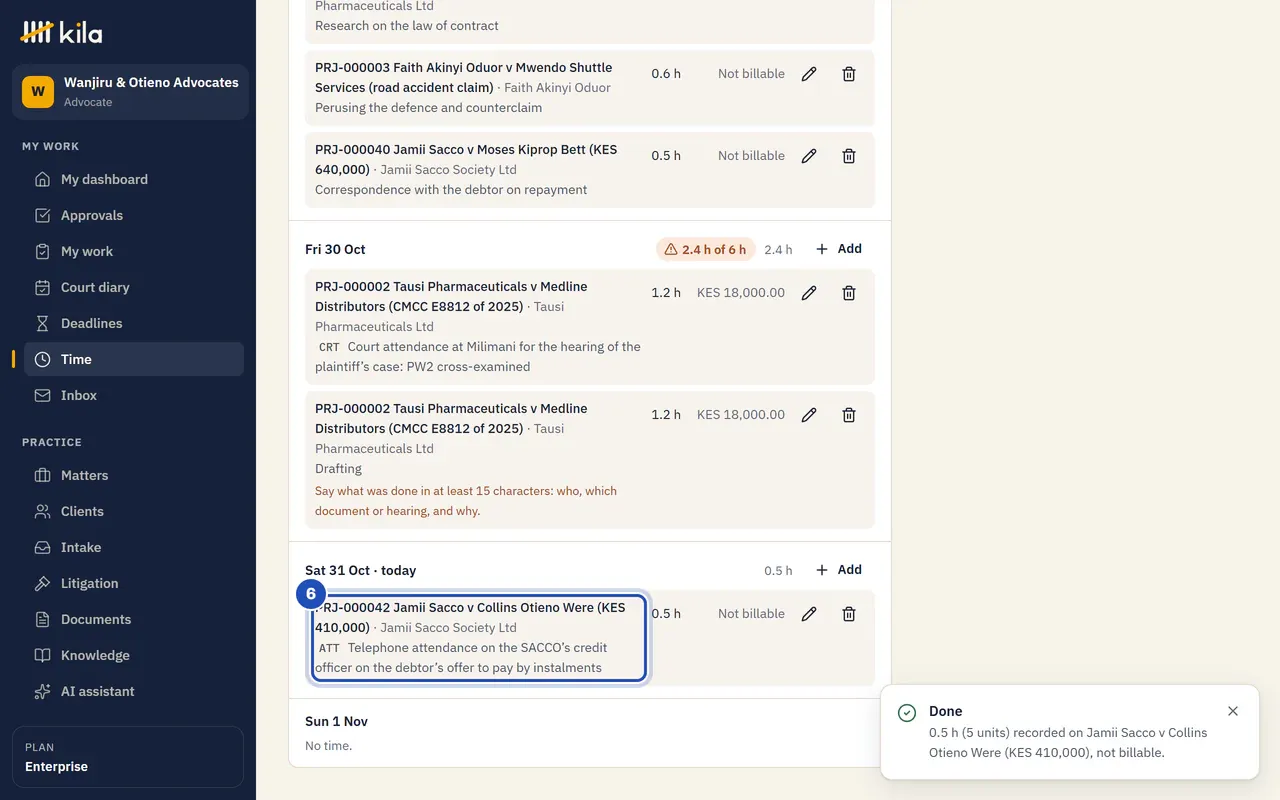Screen dimensions: 1280x800
Task: Click the KES 18,000.00 amount on Drafting entry
Action: click(741, 415)
